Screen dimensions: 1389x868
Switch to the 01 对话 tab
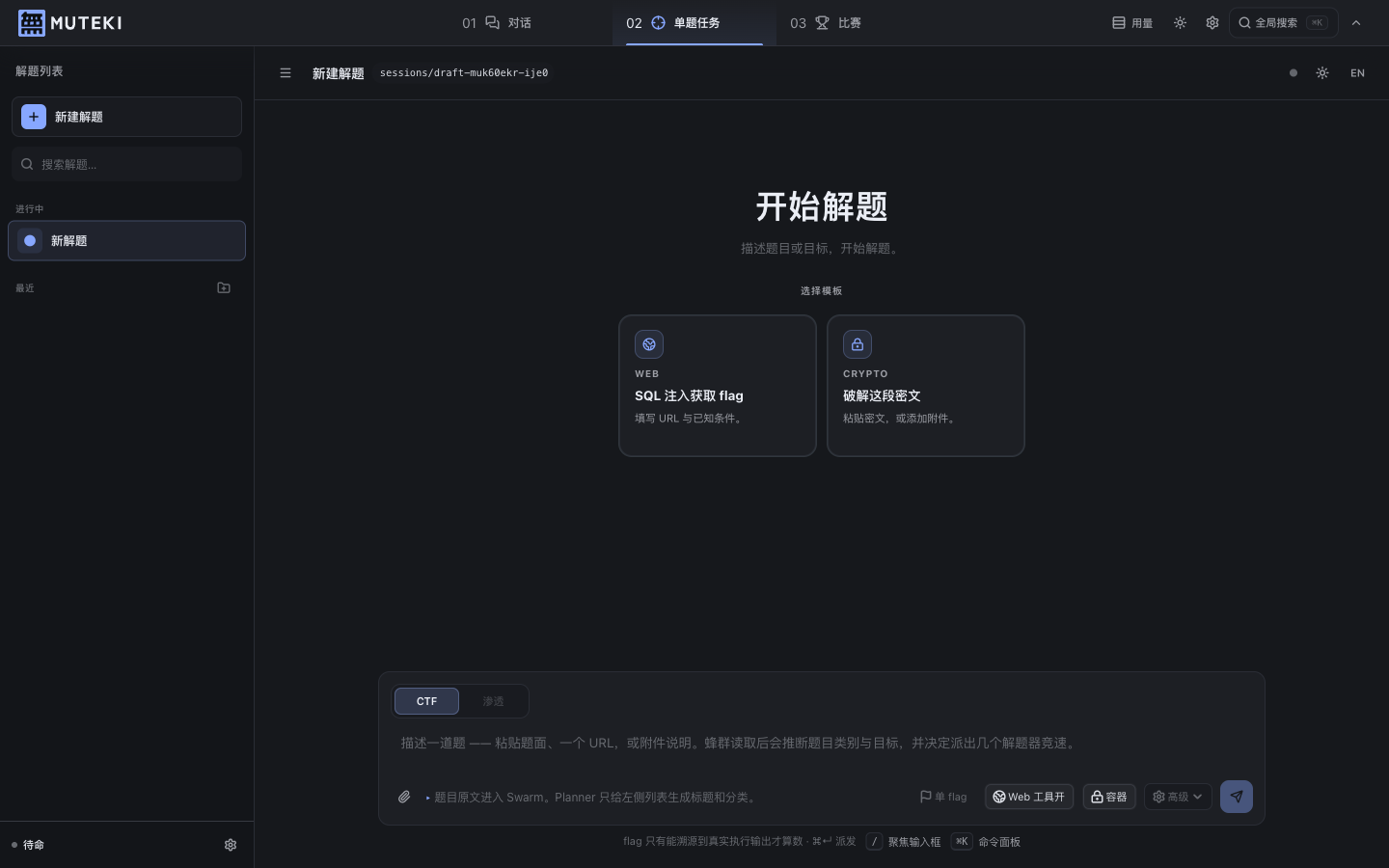[497, 23]
